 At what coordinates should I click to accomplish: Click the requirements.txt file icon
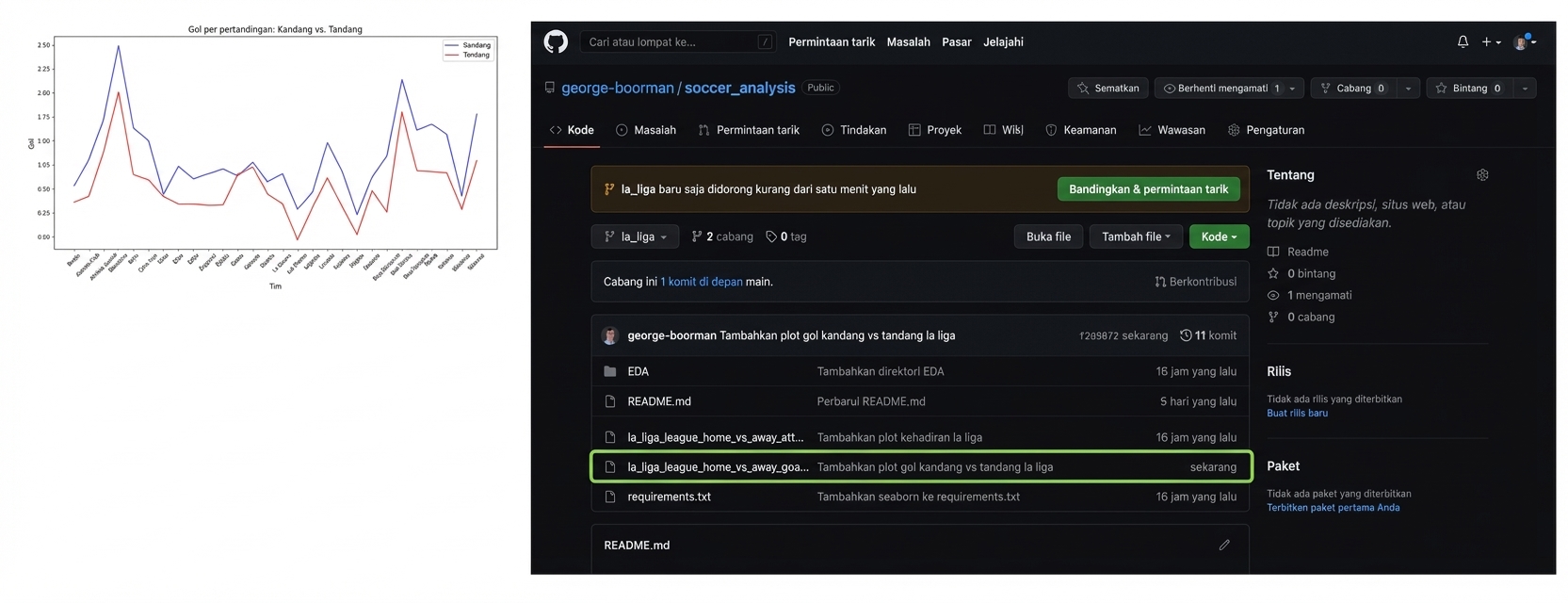pyautogui.click(x=609, y=497)
